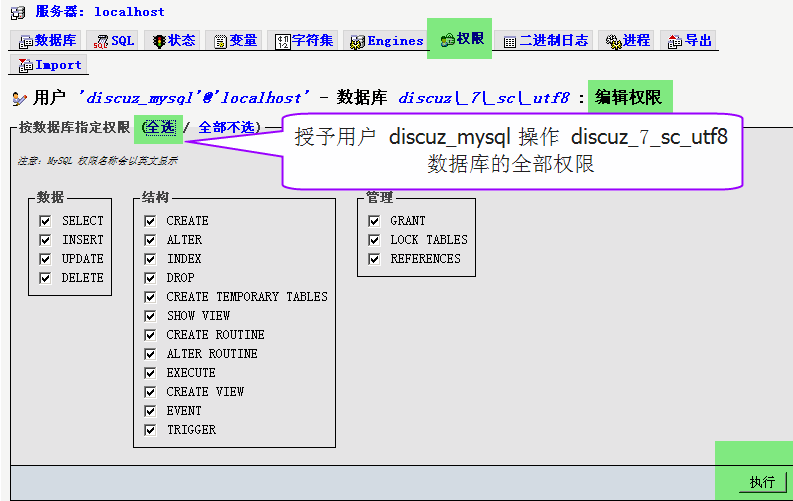
Task: Open the 数据库 tab icon
Action: (26, 41)
